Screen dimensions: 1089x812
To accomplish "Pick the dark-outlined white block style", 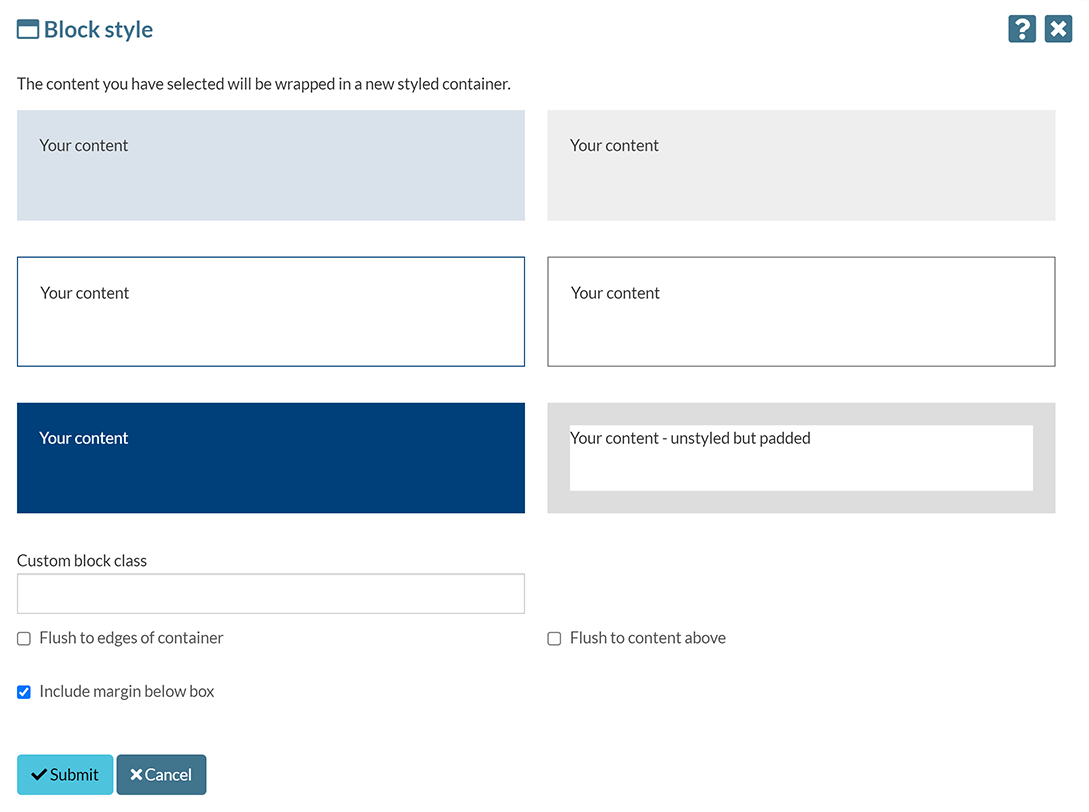I will (x=801, y=312).
